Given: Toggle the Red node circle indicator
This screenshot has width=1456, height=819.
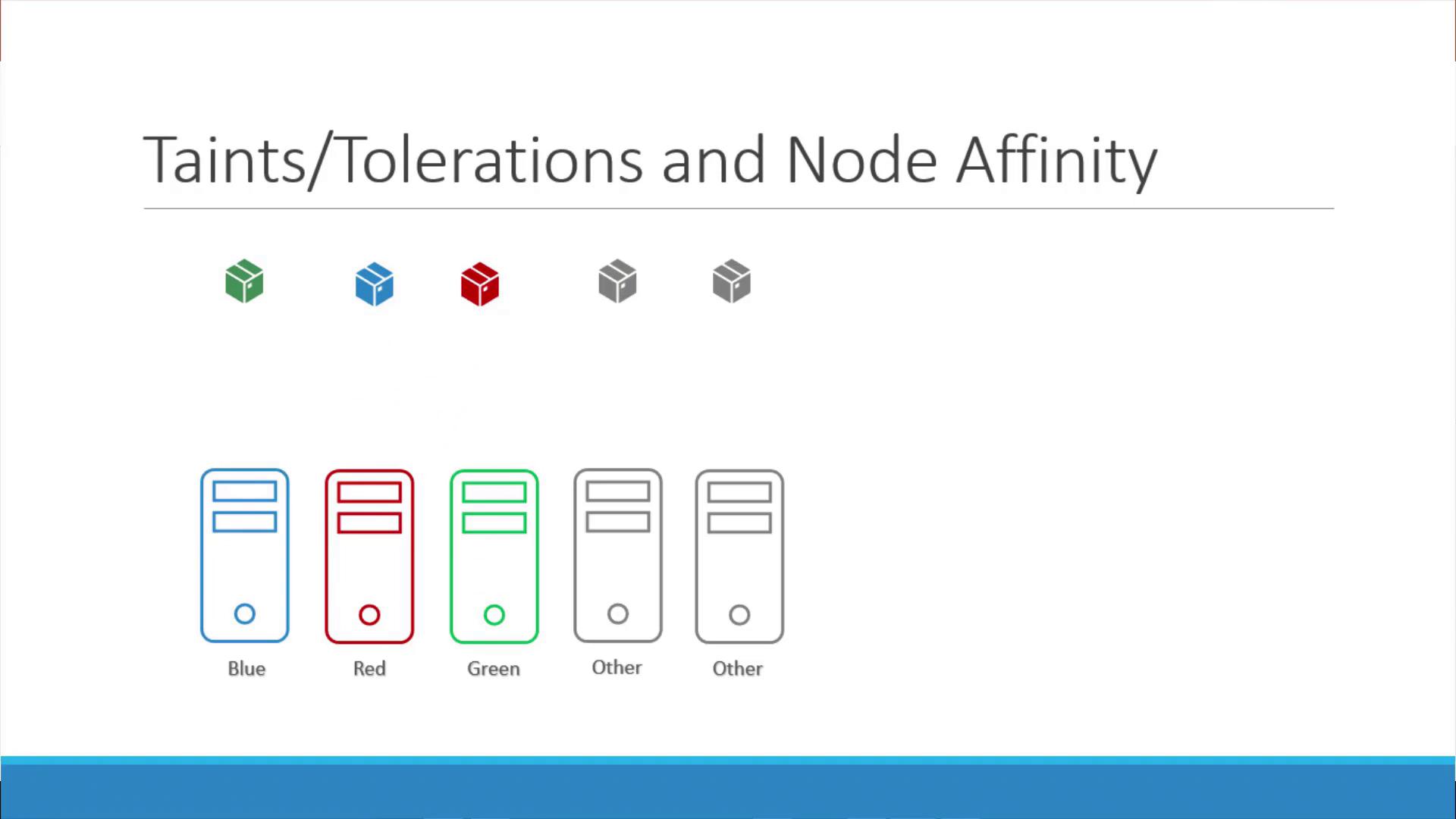Looking at the screenshot, I should point(368,614).
